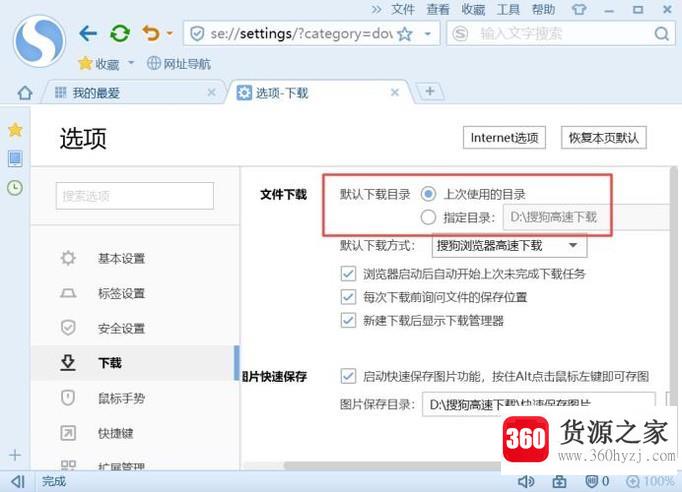Click the 100% zoom control
Viewport: 682px width, 492px height.
click(x=651, y=481)
